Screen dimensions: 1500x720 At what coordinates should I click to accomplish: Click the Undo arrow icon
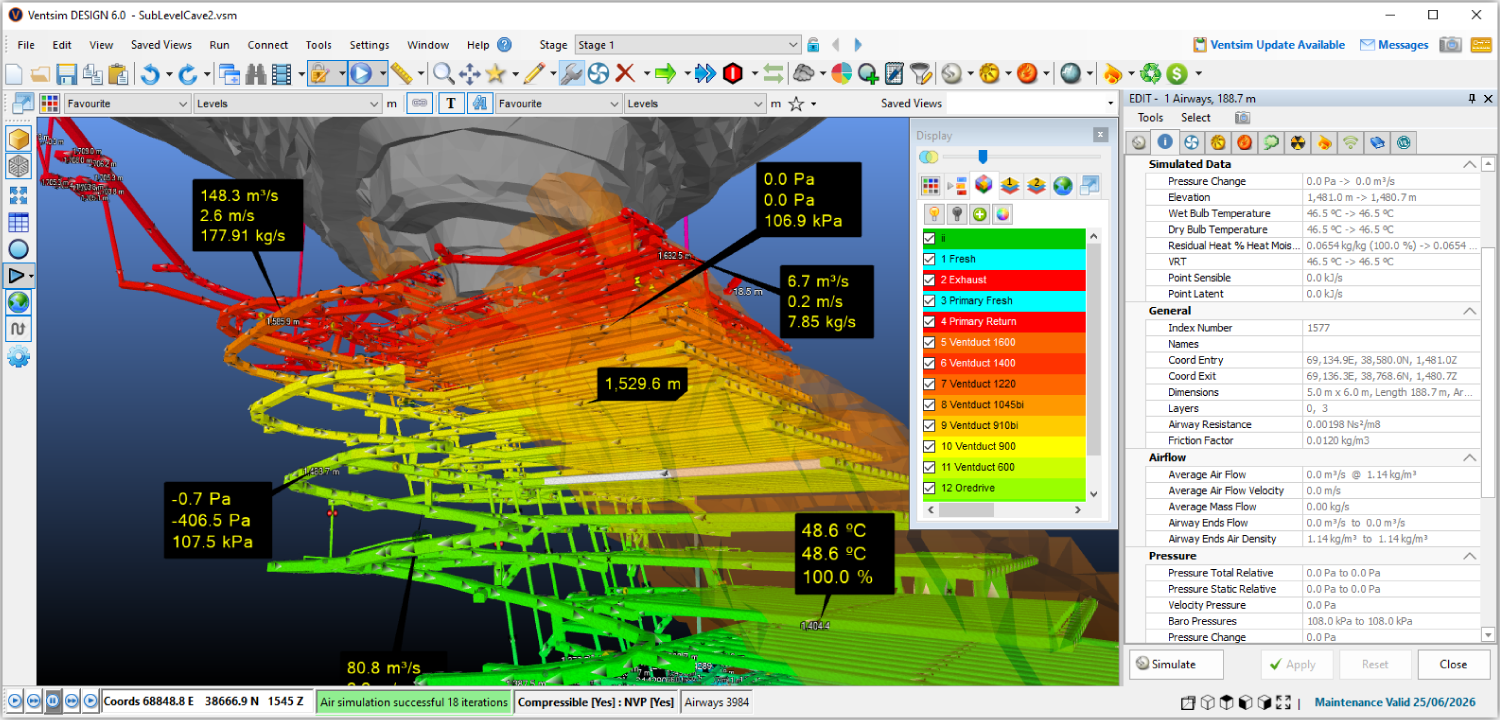(x=150, y=74)
